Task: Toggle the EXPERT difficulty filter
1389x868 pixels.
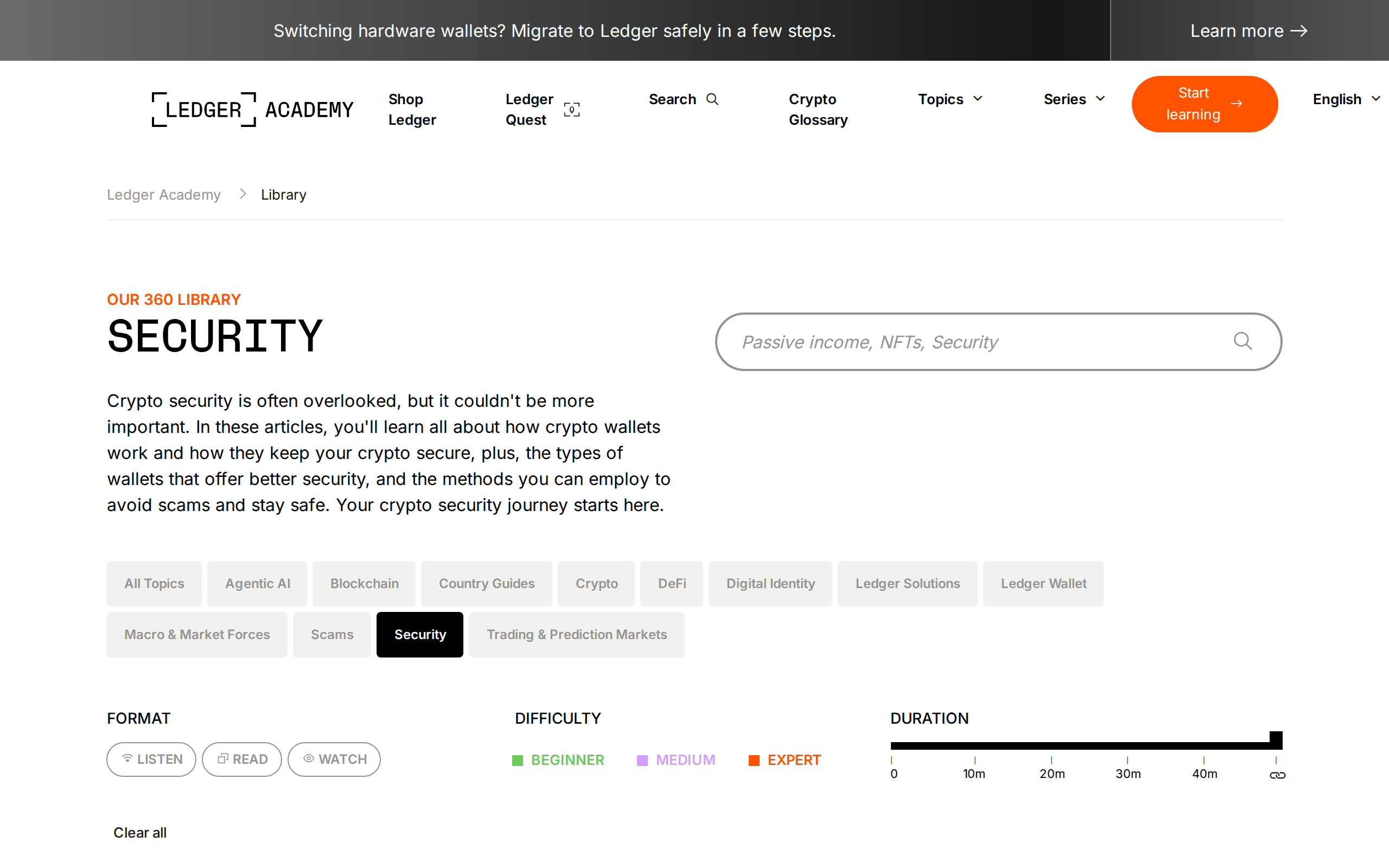Action: tap(785, 760)
